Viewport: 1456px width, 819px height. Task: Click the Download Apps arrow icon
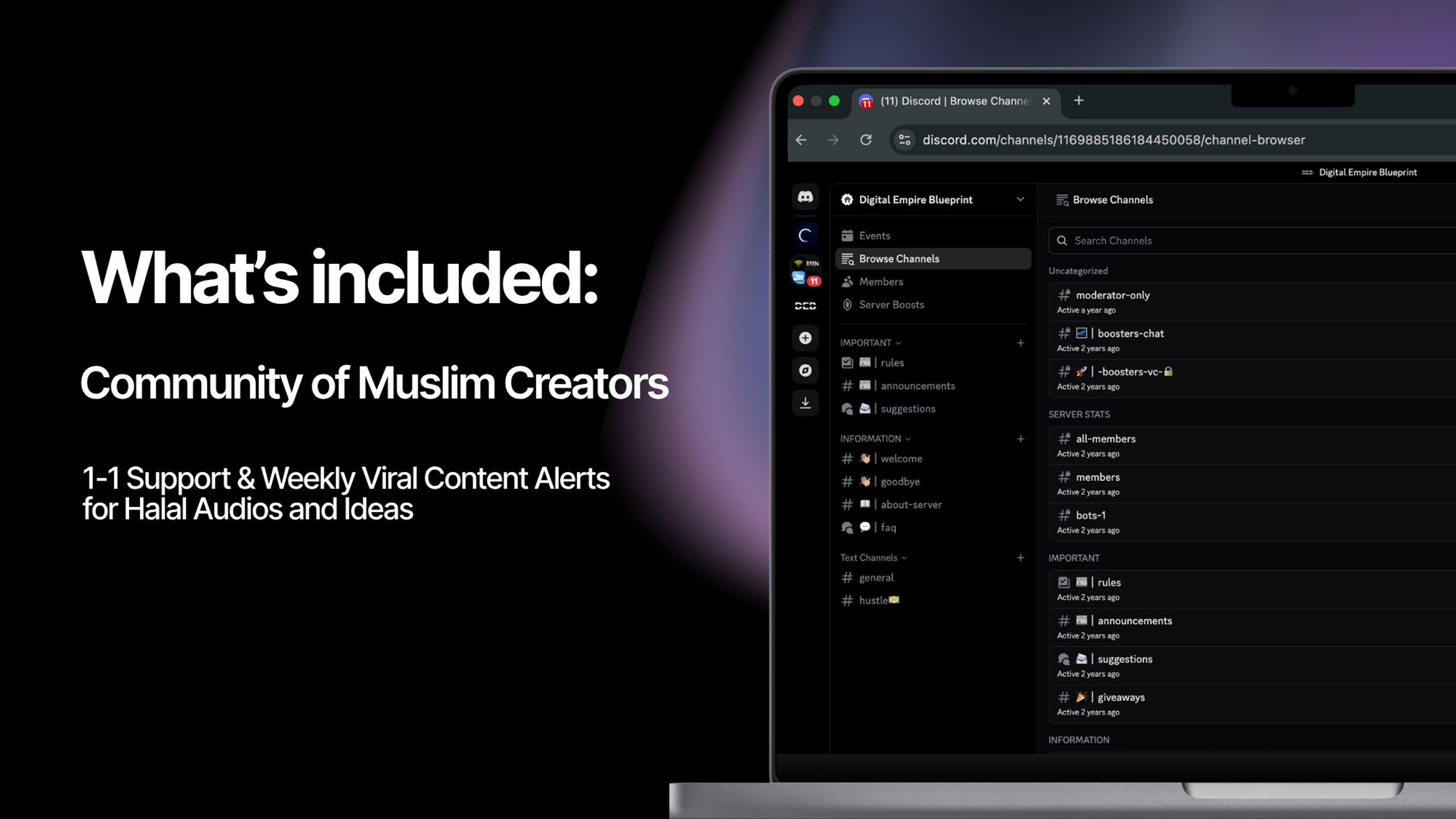(x=805, y=403)
